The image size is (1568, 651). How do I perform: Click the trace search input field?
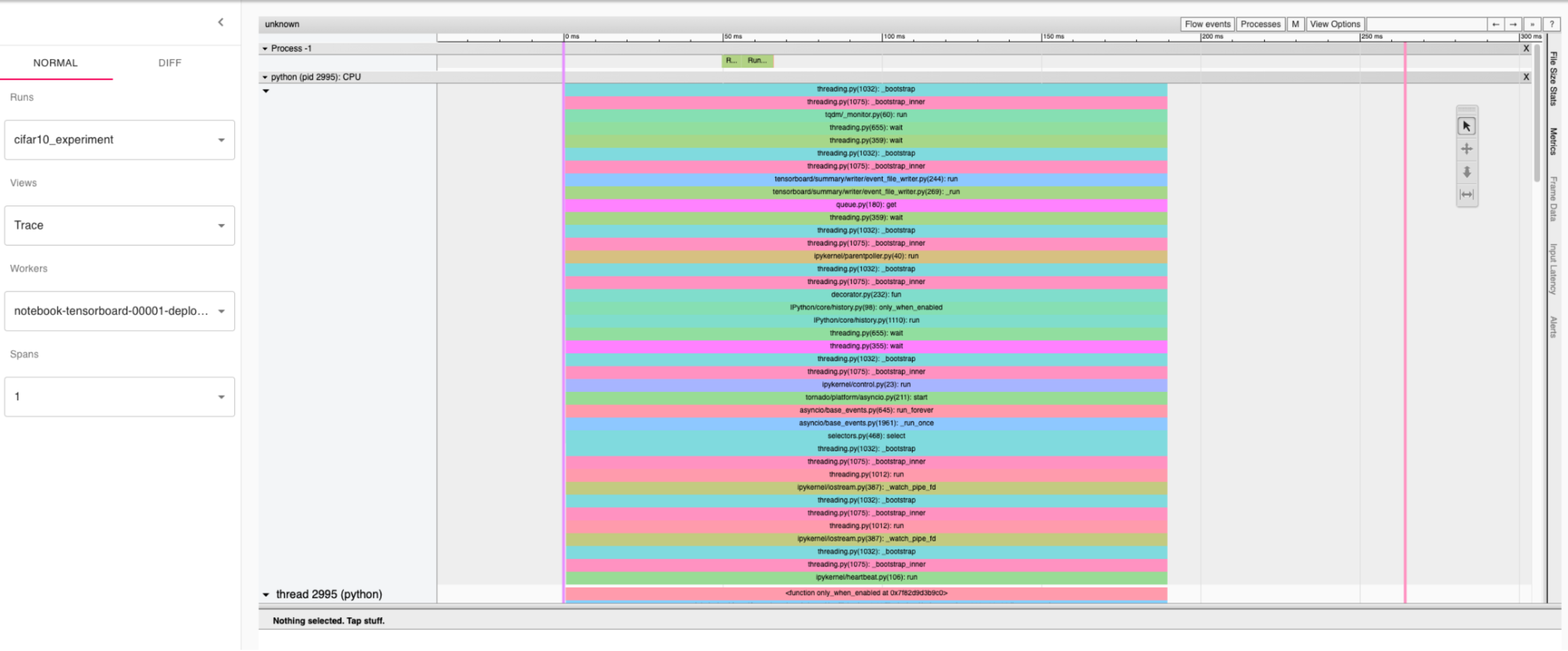click(1426, 24)
